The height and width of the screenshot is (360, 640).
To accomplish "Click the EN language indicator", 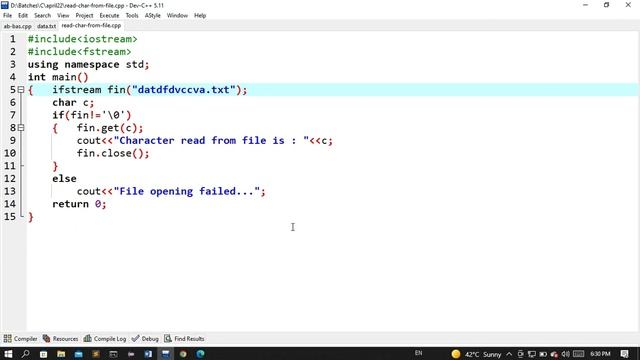I will pos(418,353).
